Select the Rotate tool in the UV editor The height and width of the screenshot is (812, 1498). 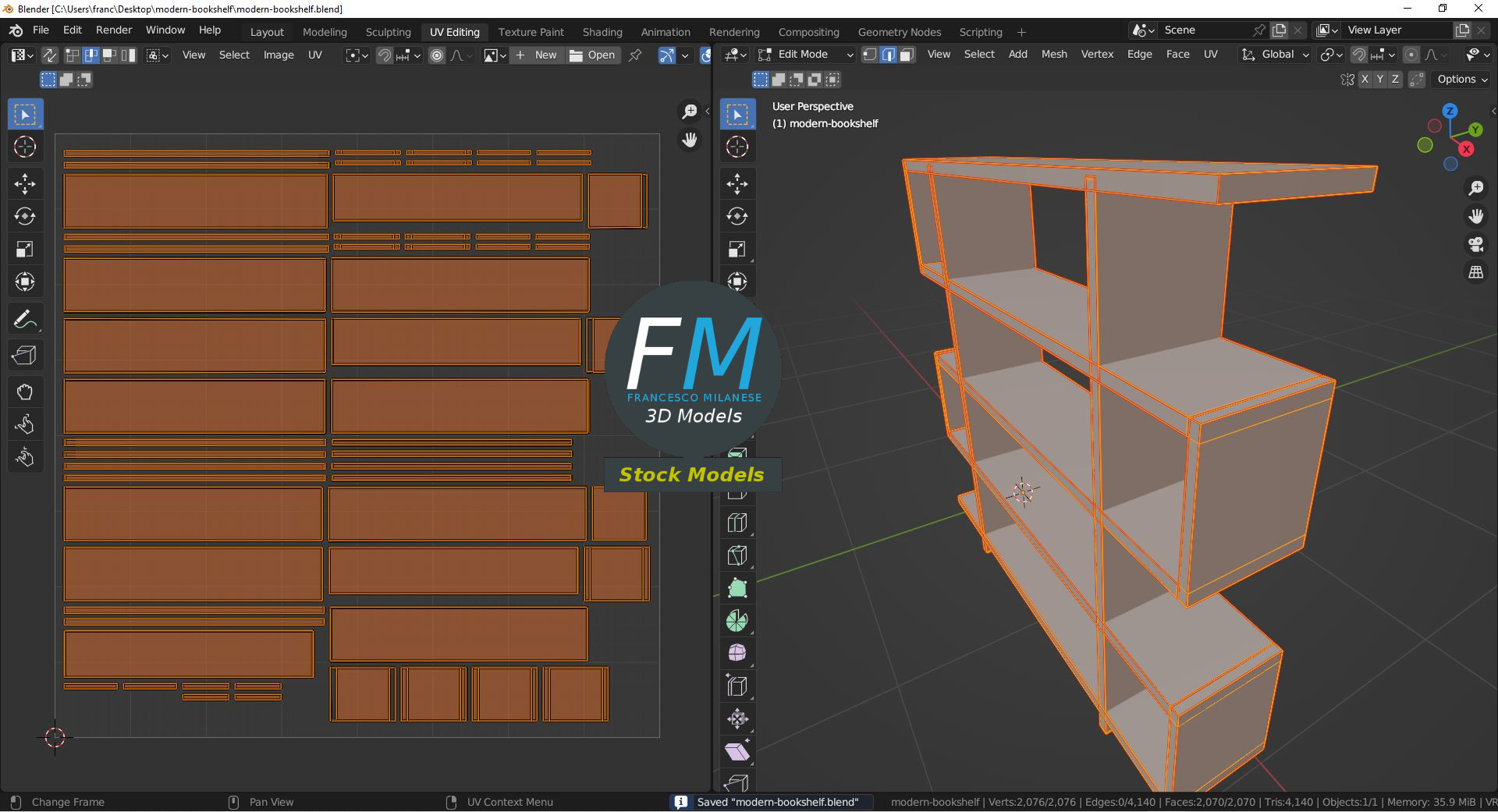tap(25, 217)
